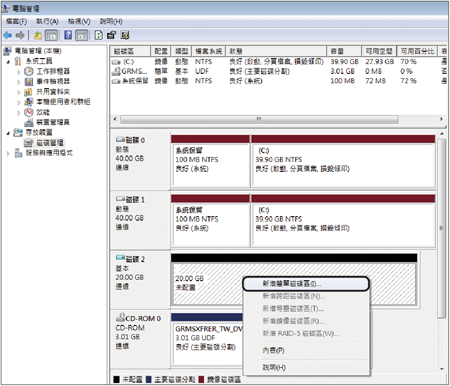This screenshot has width=450, height=386.
Task: Click the Up one level folder icon
Action: tap(38, 35)
